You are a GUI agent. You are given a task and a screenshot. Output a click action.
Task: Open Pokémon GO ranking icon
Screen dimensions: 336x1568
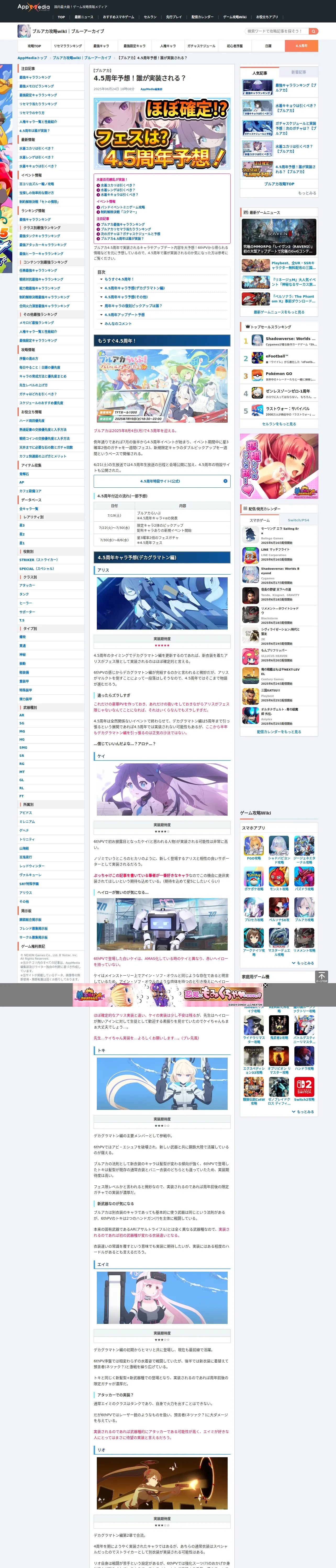(x=257, y=376)
